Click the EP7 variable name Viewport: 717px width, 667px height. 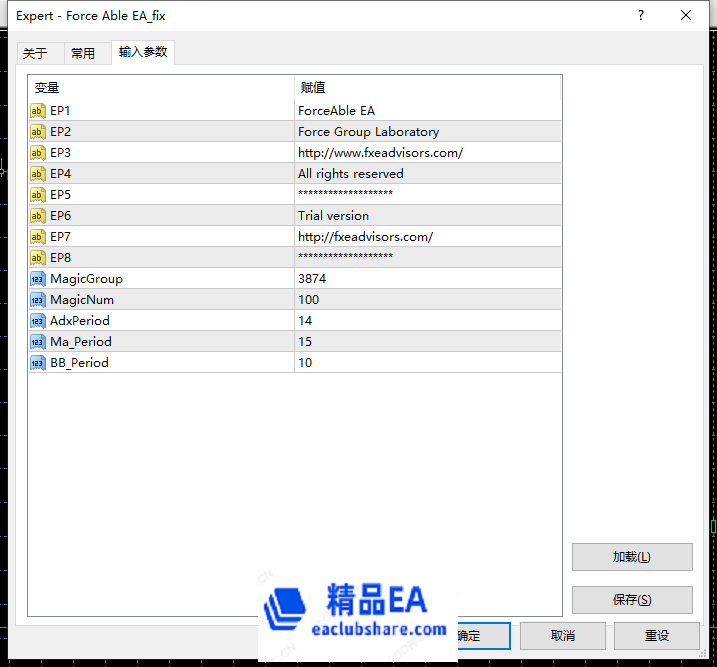[x=60, y=237]
